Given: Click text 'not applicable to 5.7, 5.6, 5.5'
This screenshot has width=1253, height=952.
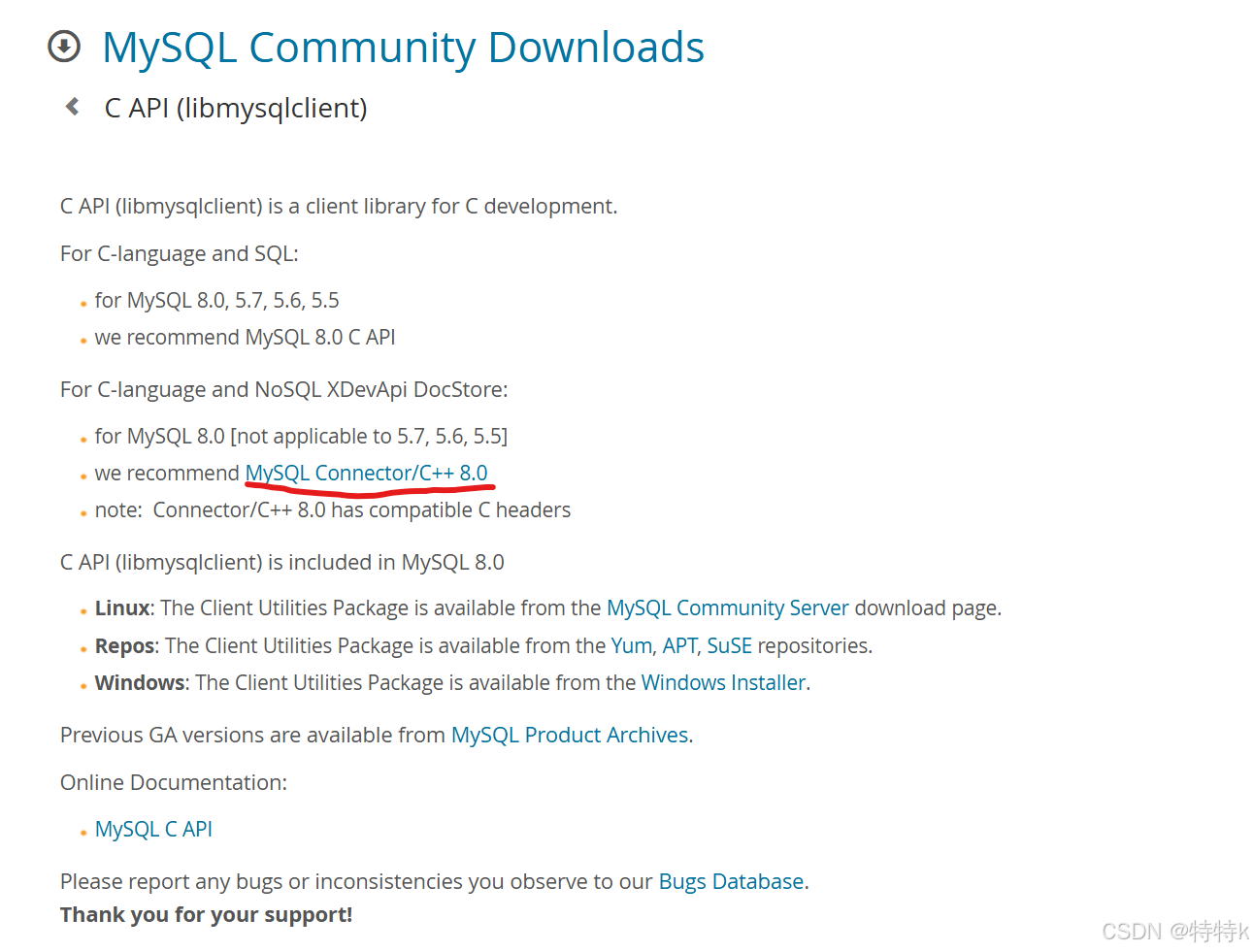Looking at the screenshot, I should [x=369, y=436].
